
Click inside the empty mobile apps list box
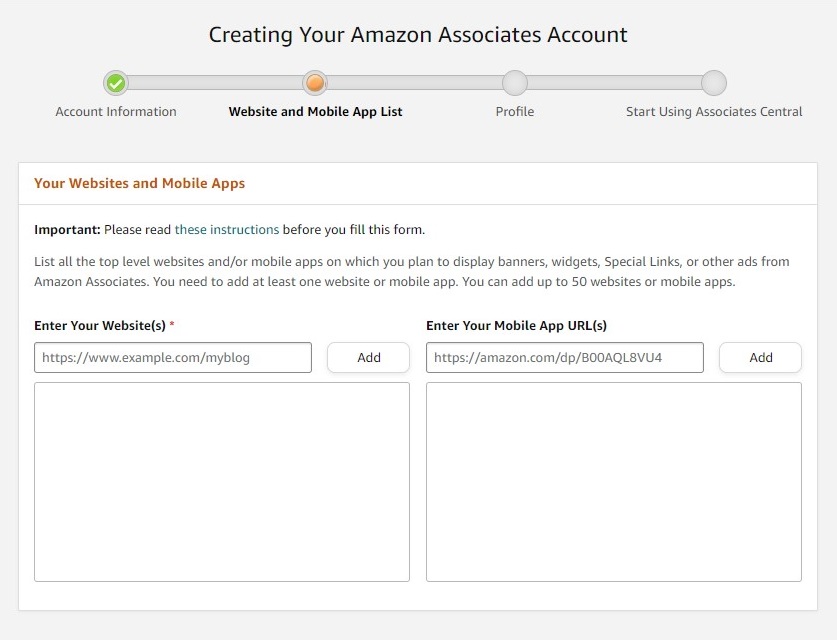click(614, 482)
